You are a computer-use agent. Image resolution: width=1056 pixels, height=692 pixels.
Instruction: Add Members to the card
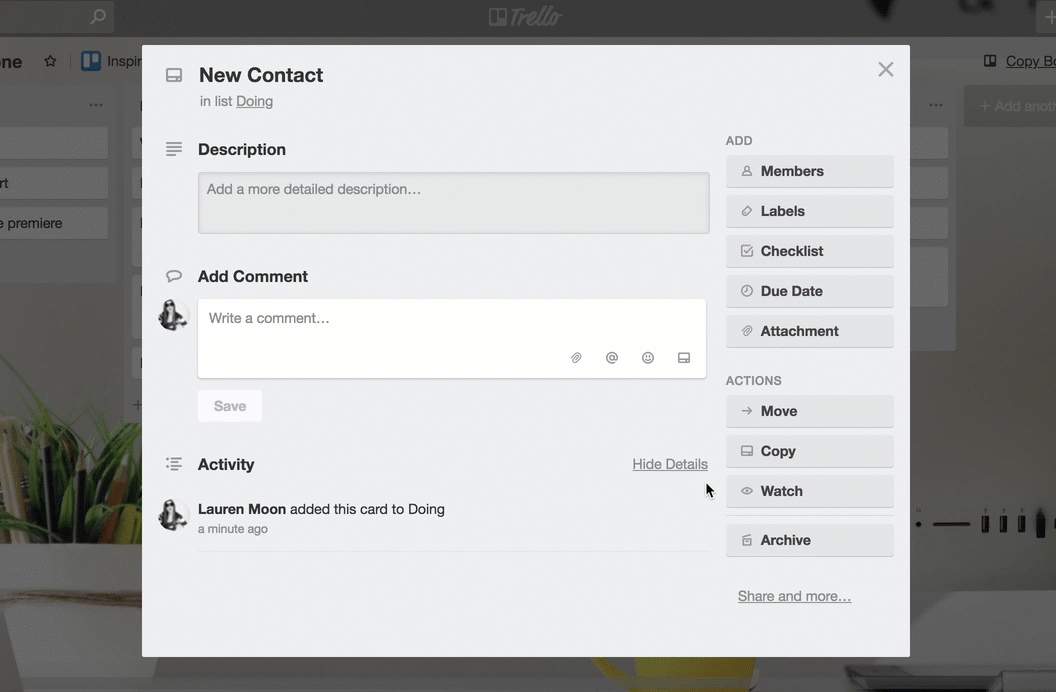pos(809,171)
